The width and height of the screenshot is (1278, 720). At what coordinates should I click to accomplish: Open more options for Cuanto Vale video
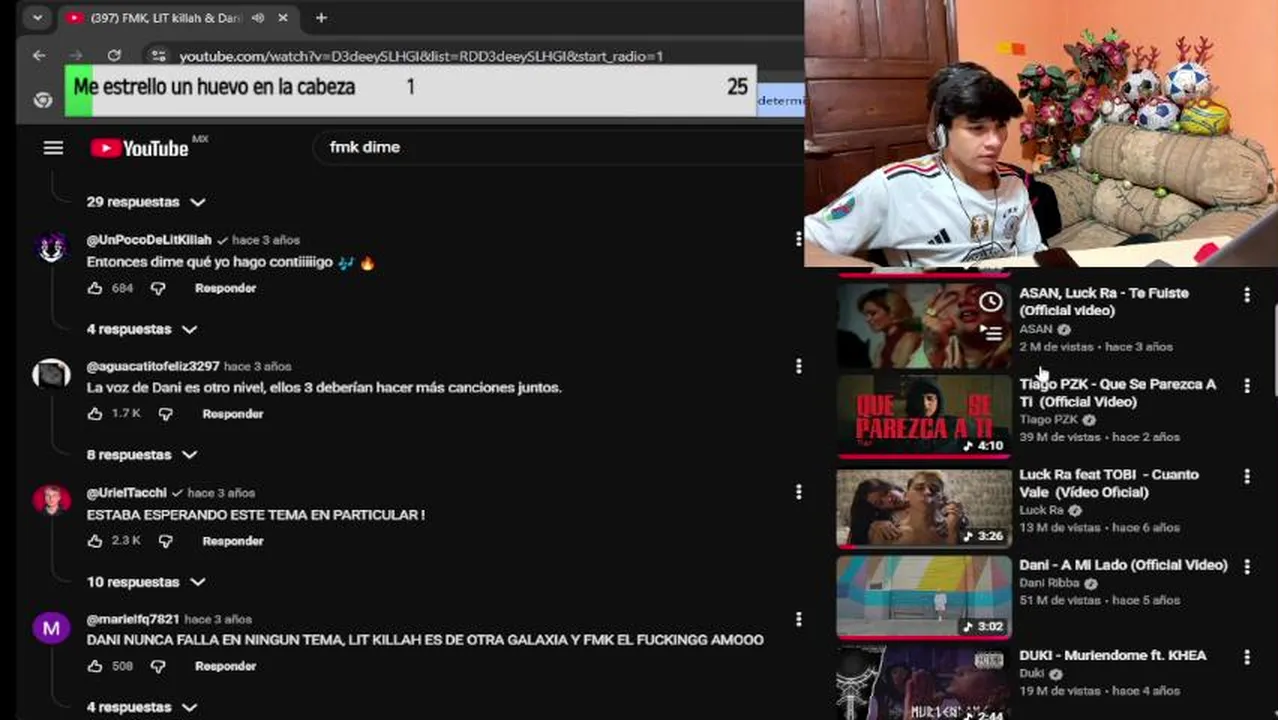(x=1246, y=476)
